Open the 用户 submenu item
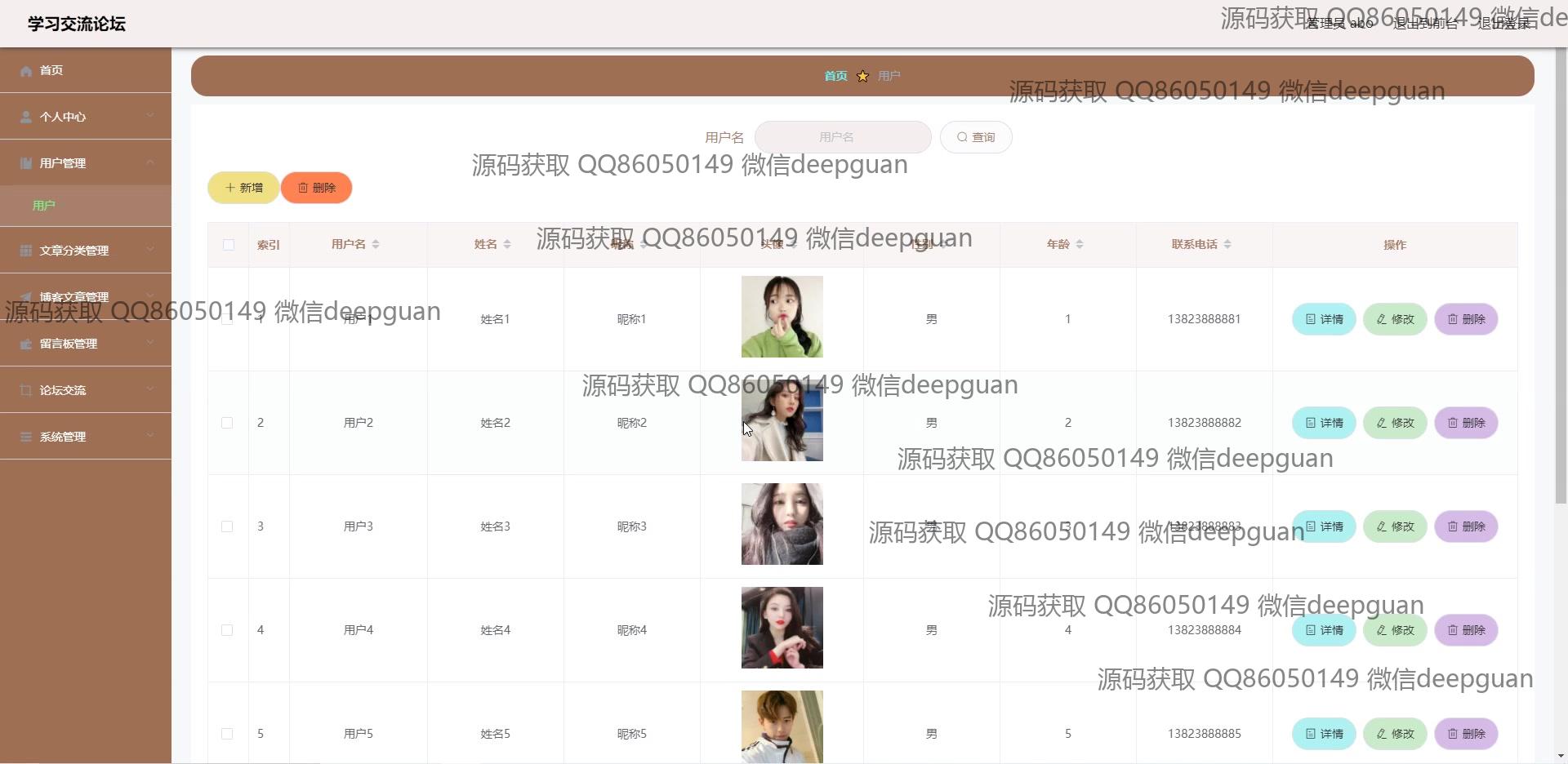1568x764 pixels. 44,206
